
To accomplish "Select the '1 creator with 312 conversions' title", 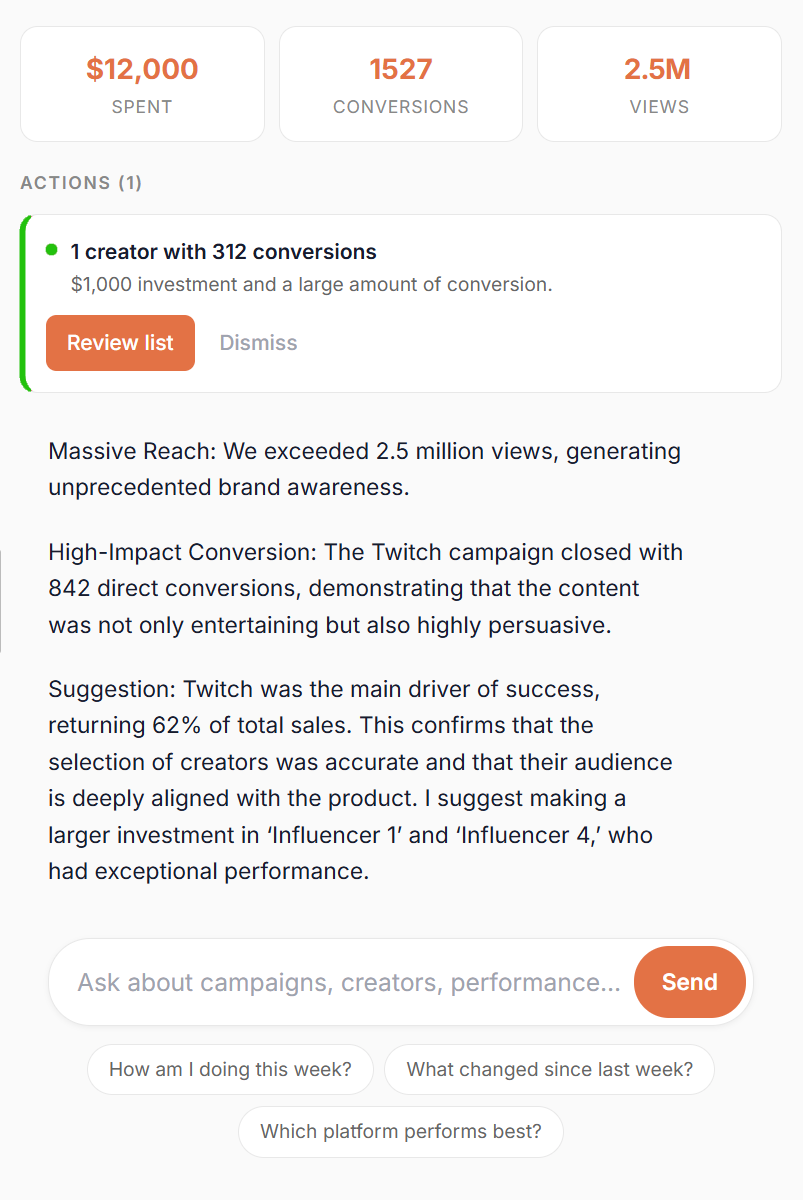I will click(223, 252).
